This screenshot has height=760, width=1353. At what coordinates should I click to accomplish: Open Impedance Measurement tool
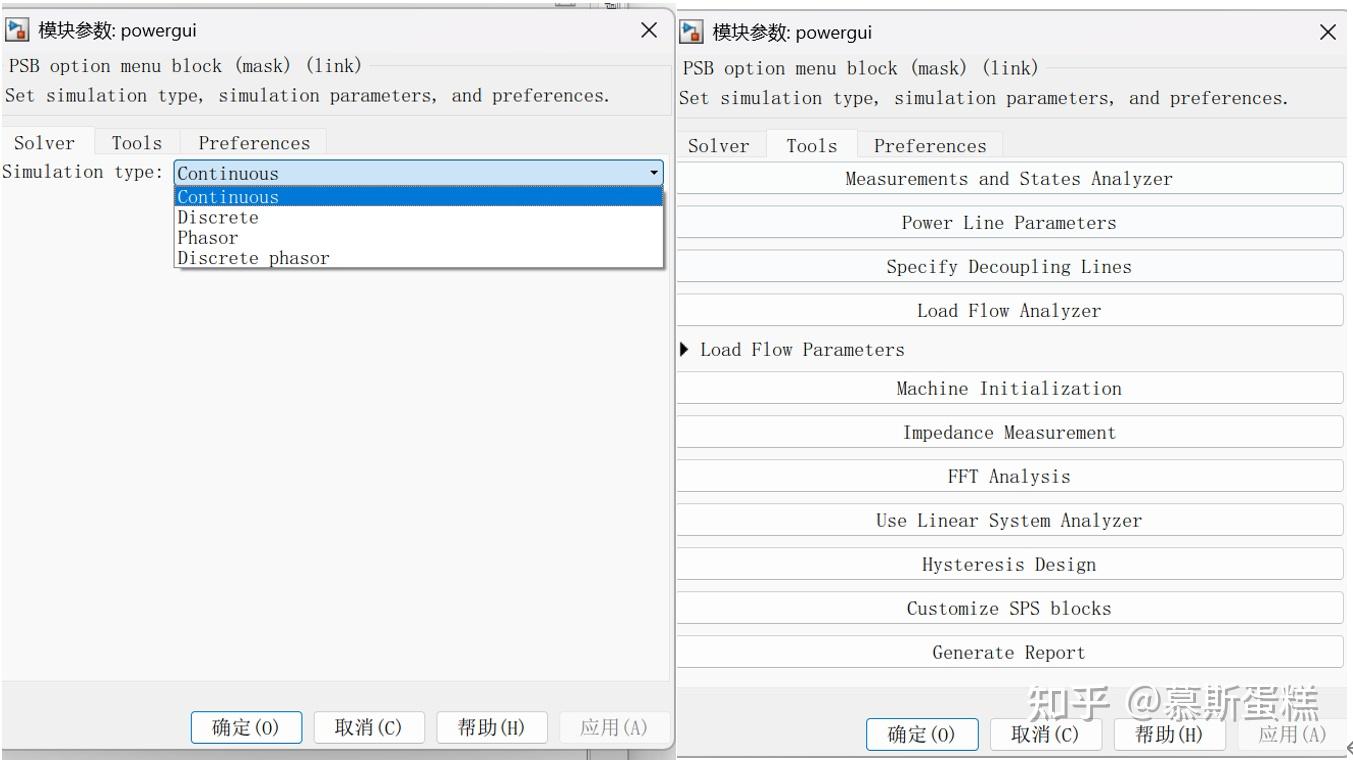pos(1009,433)
